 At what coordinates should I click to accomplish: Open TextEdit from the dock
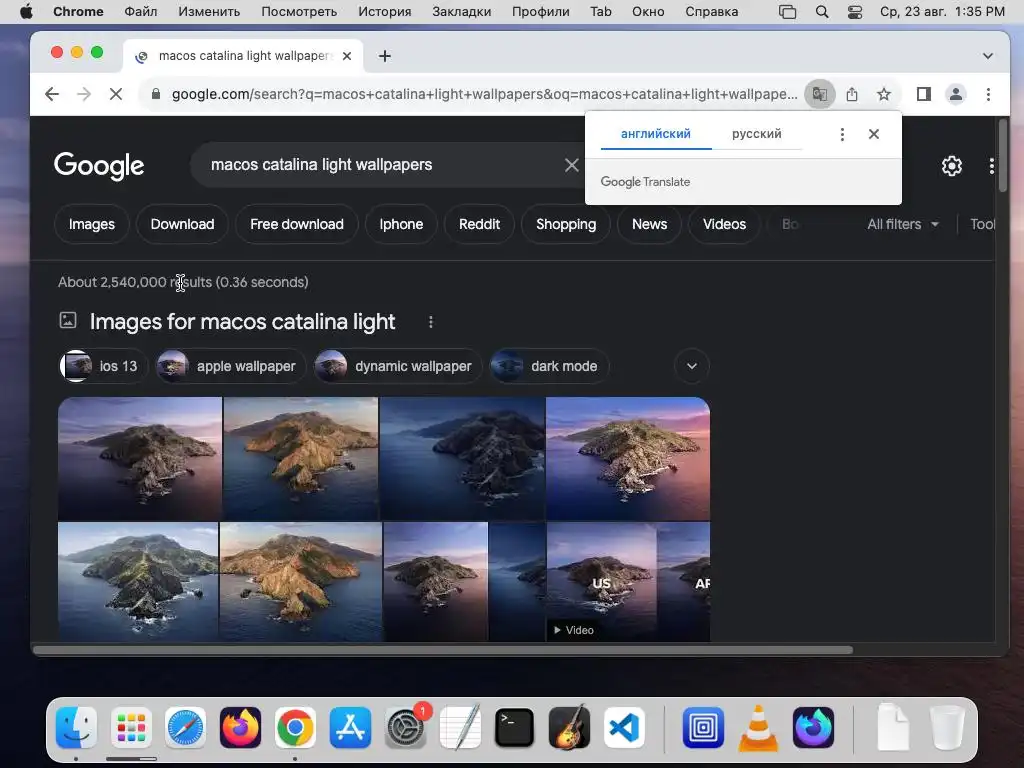[460, 727]
